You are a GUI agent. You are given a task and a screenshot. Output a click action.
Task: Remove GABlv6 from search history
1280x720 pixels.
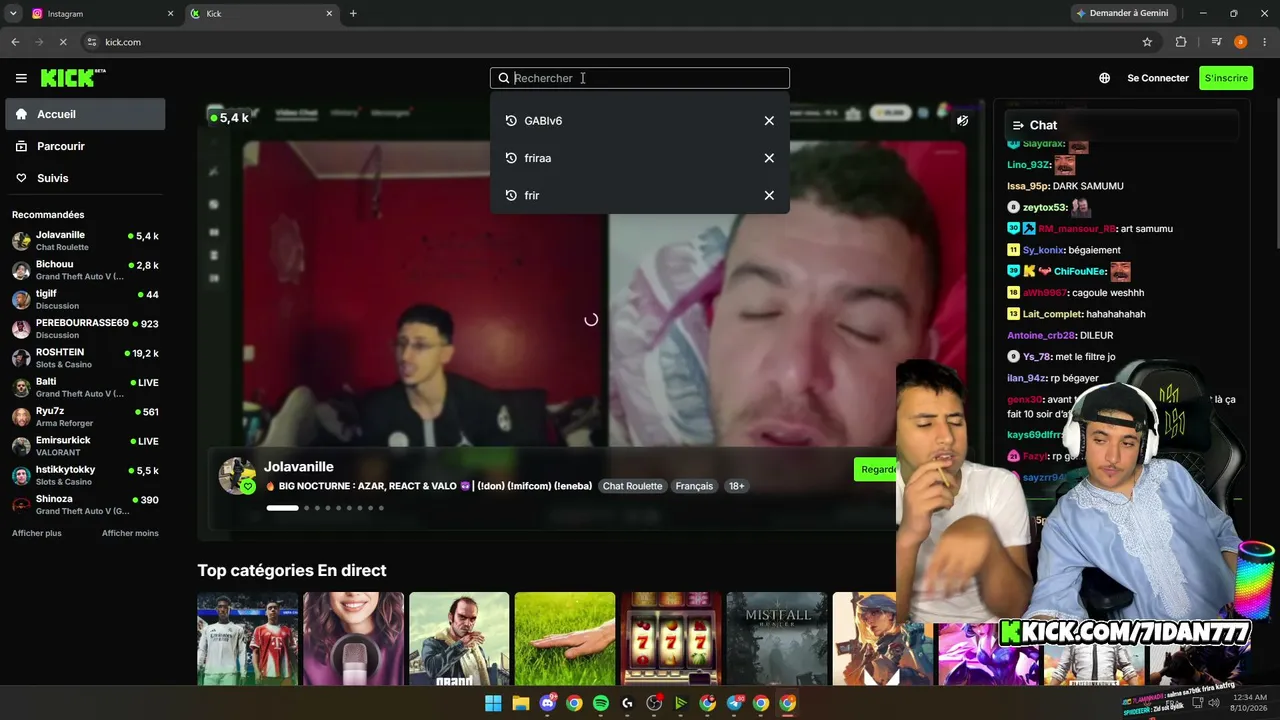coord(769,121)
